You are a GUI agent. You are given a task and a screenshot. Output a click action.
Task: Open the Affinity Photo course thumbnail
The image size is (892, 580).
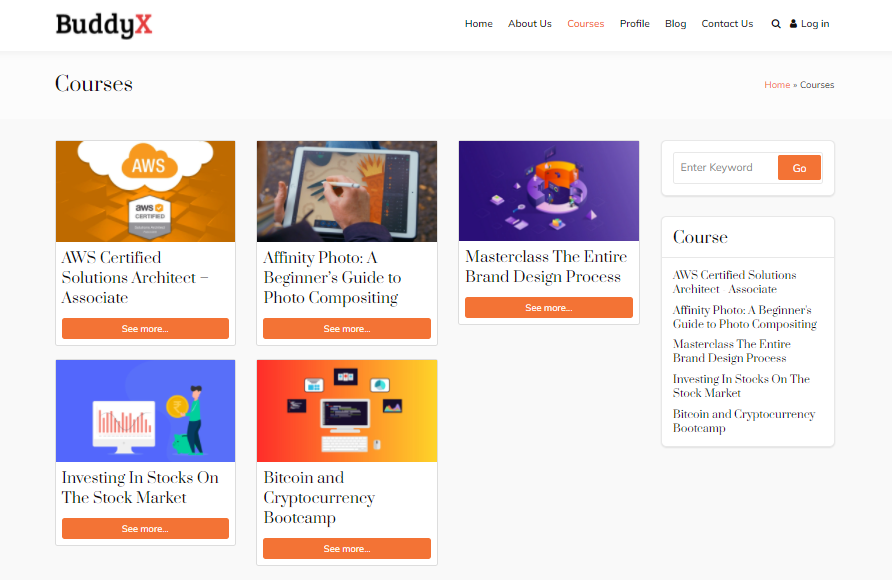click(x=347, y=191)
